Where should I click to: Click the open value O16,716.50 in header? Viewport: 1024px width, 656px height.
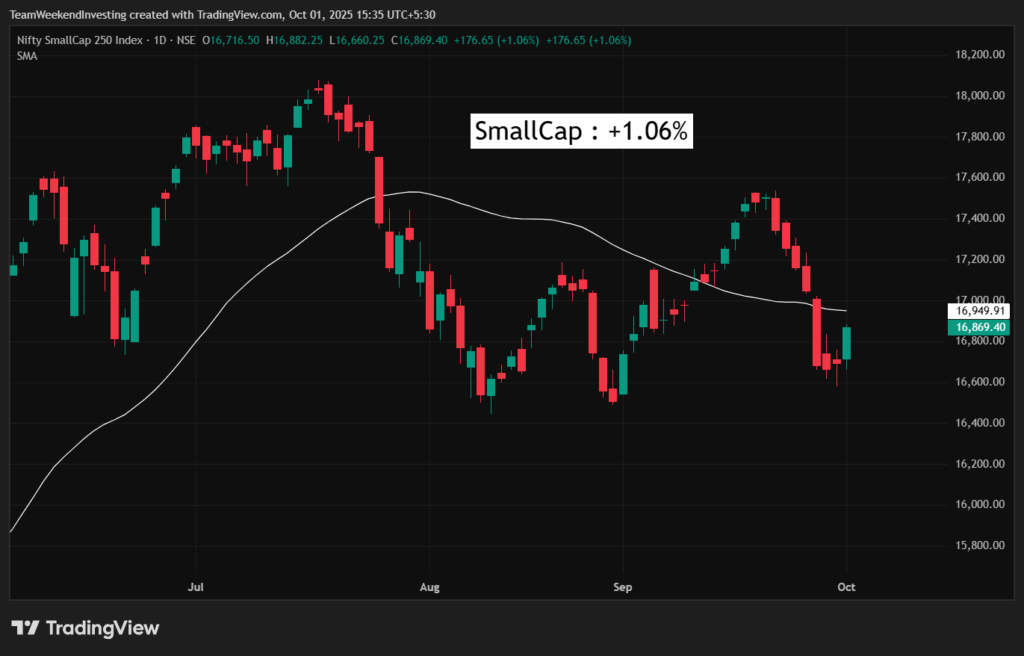click(x=232, y=40)
